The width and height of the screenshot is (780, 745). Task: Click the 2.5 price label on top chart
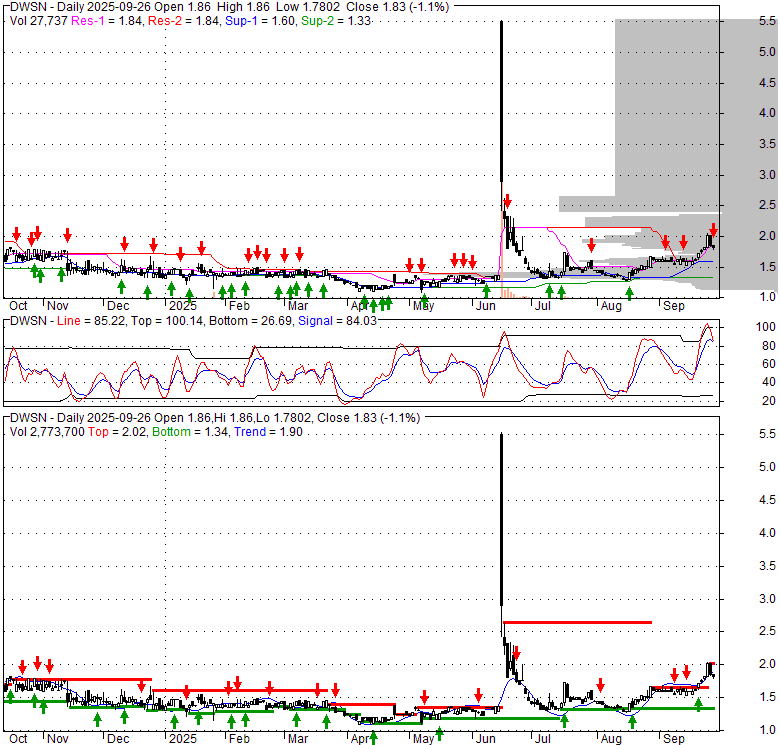click(767, 205)
